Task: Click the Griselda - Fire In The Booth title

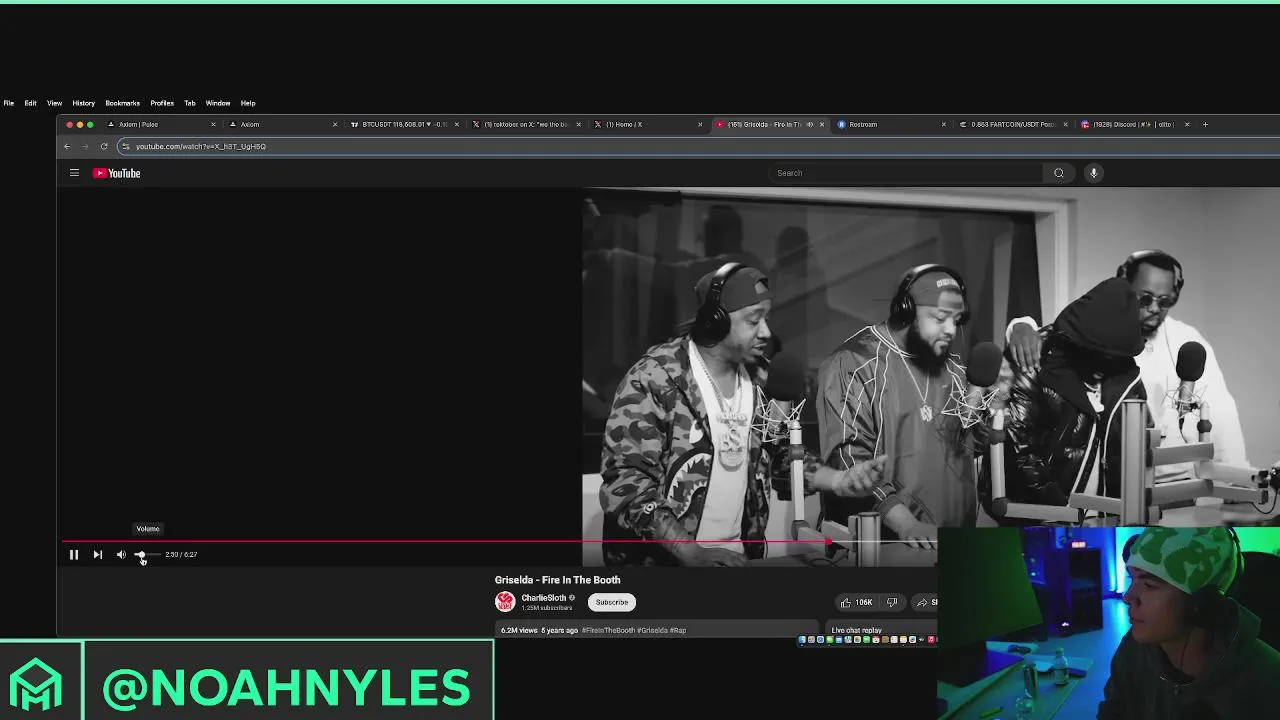Action: 558,580
